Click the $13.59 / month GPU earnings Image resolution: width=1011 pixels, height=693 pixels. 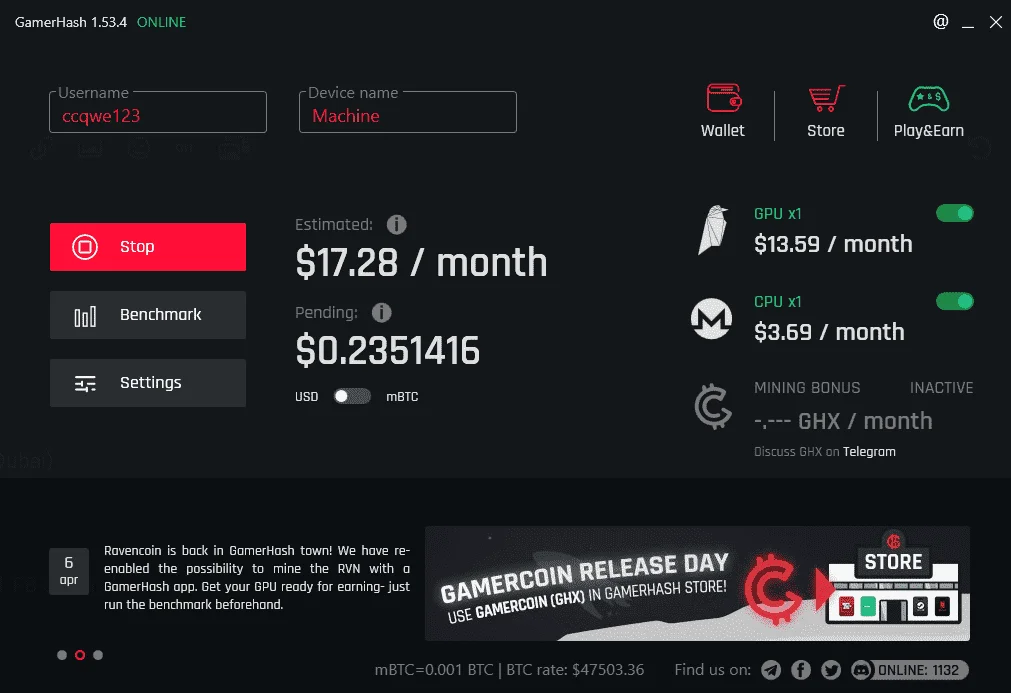pyautogui.click(x=833, y=244)
